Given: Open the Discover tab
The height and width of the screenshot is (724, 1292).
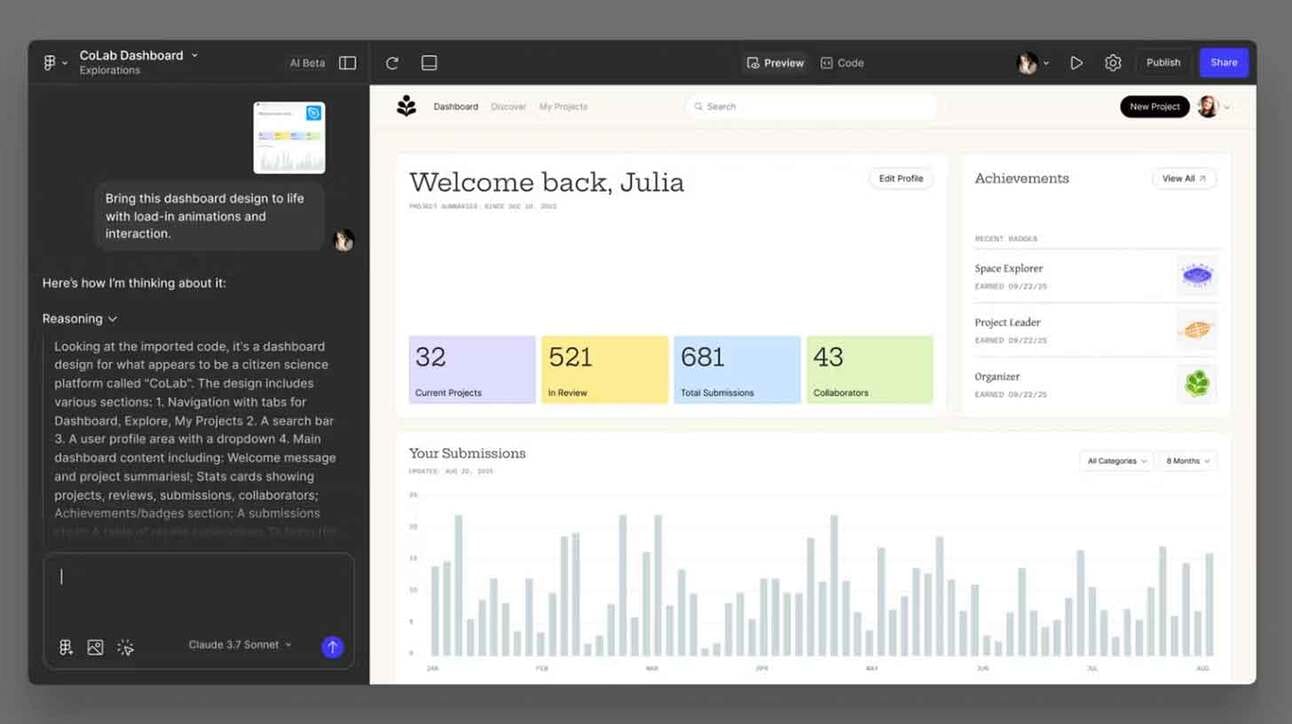Looking at the screenshot, I should [x=508, y=107].
